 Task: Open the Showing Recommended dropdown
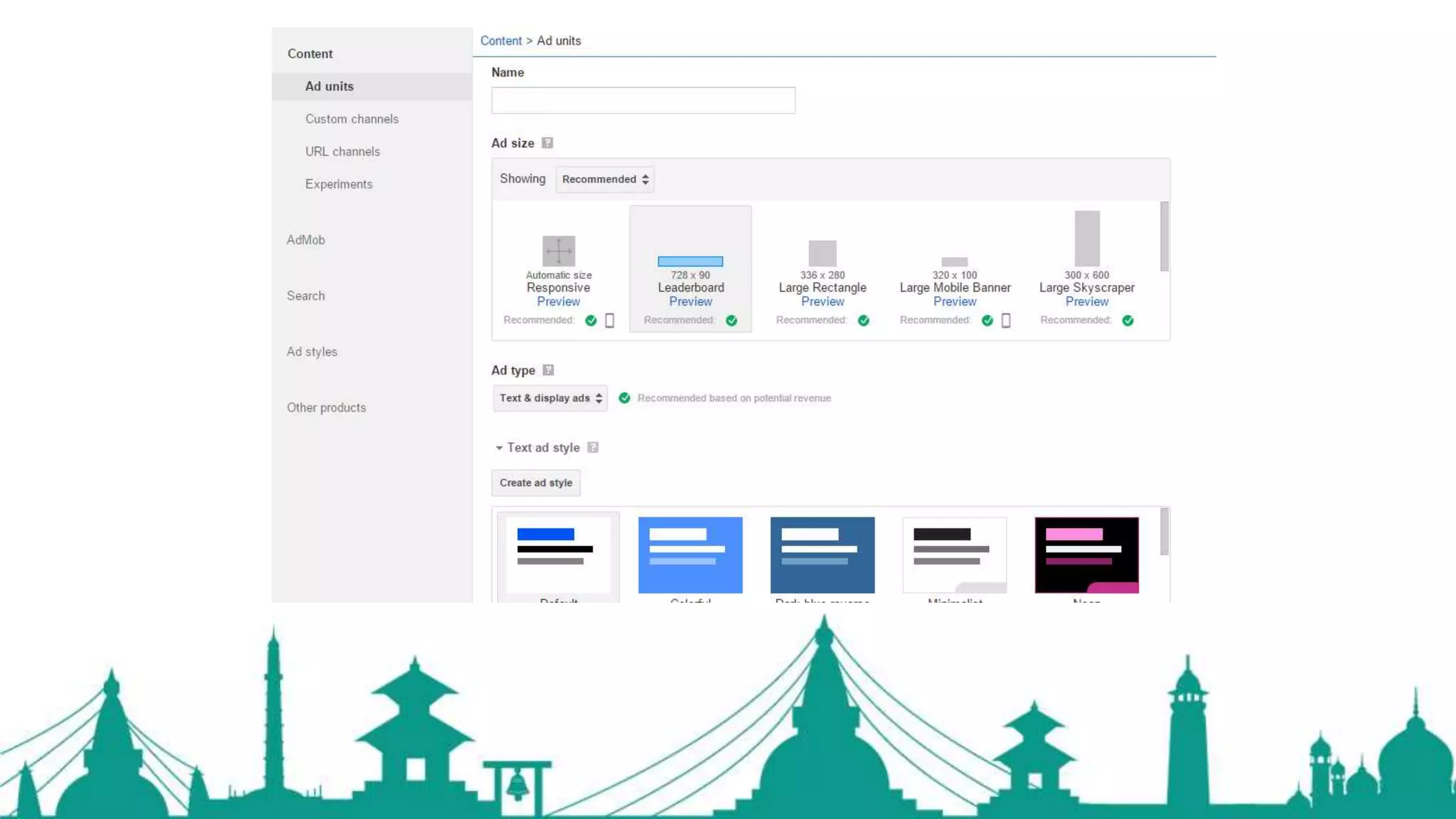605,179
